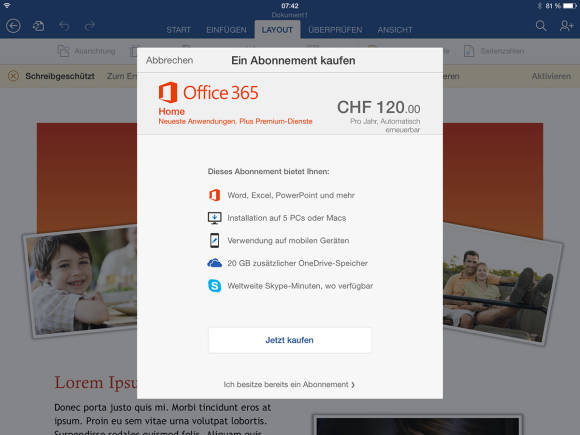Viewport: 580px width, 435px height.
Task: Tap 'Pro Jahr, Automatisch erneuerbar' text
Action: coord(385,125)
